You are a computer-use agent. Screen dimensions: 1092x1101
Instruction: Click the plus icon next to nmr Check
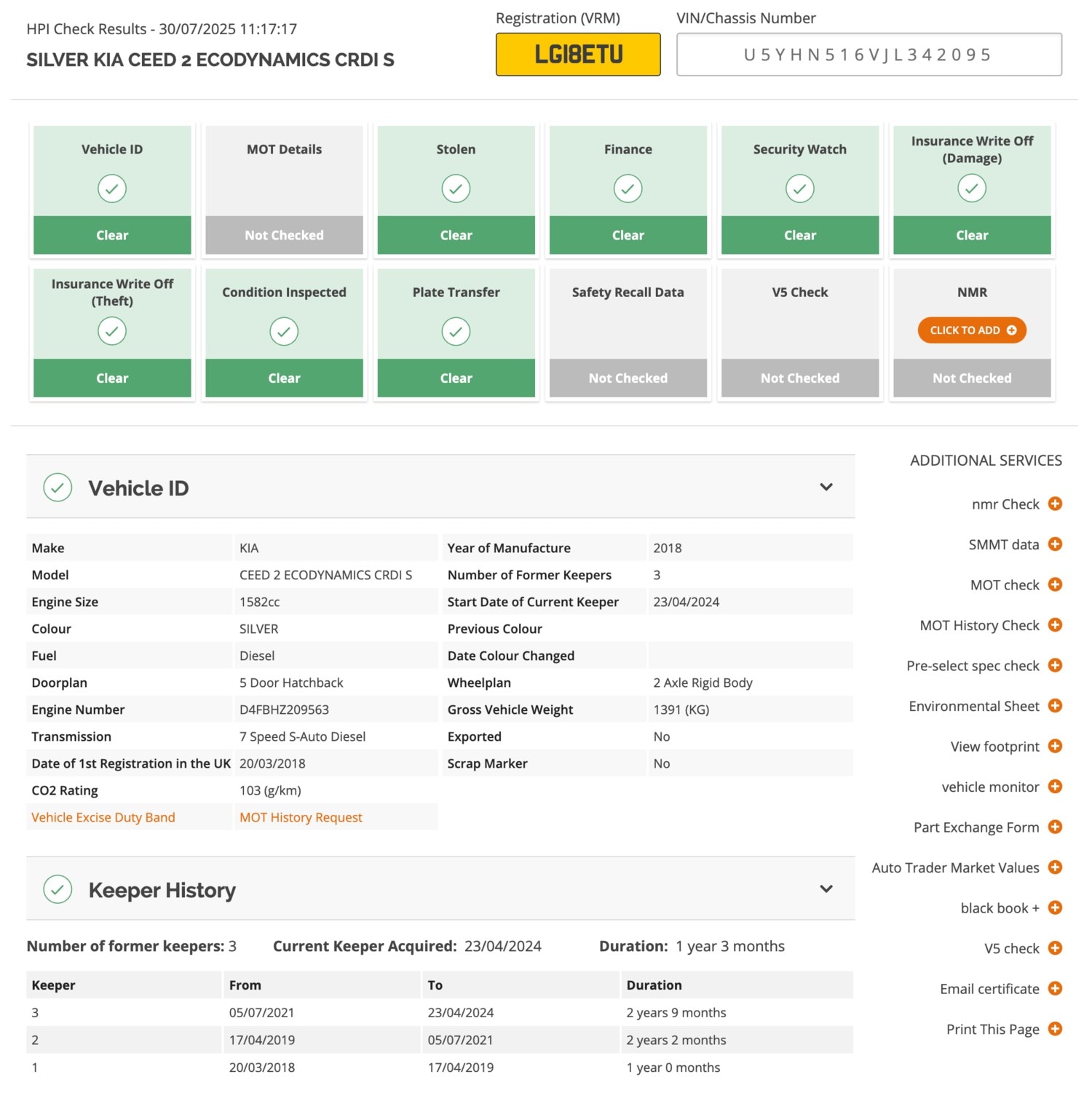[x=1055, y=504]
